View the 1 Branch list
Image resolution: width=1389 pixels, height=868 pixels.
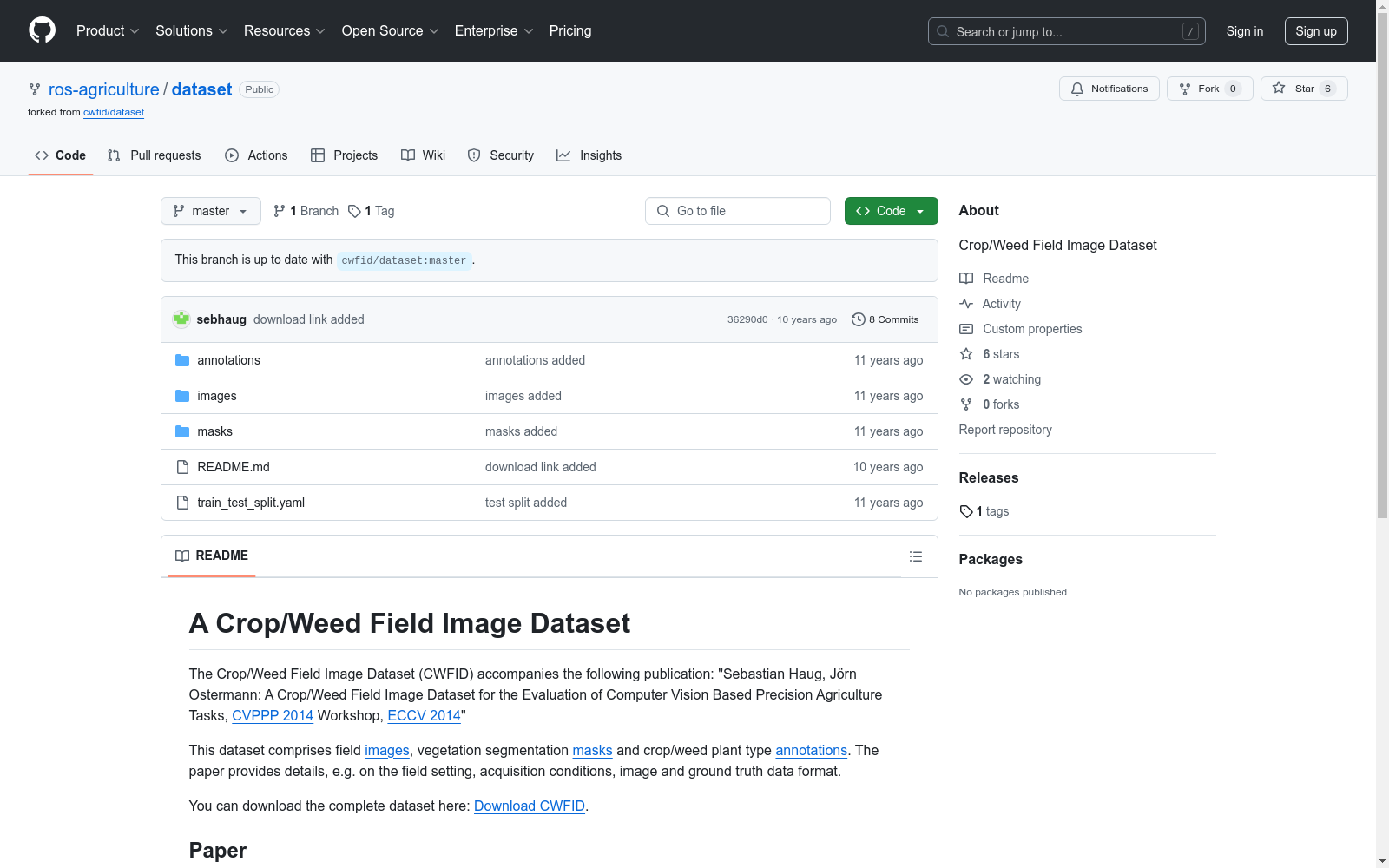(x=306, y=211)
